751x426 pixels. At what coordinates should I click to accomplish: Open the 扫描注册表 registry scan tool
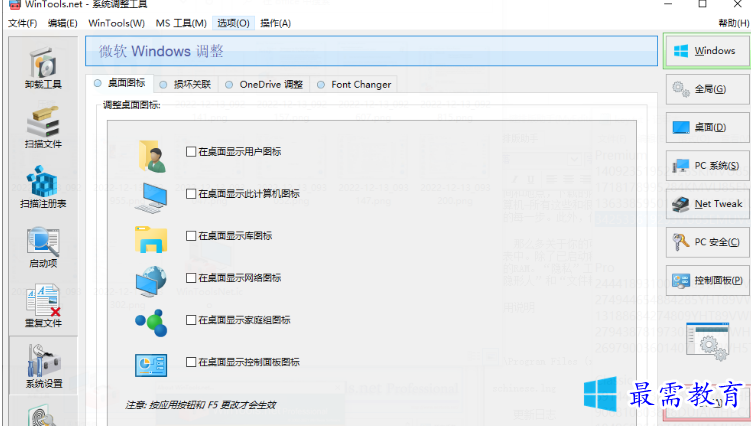point(43,187)
